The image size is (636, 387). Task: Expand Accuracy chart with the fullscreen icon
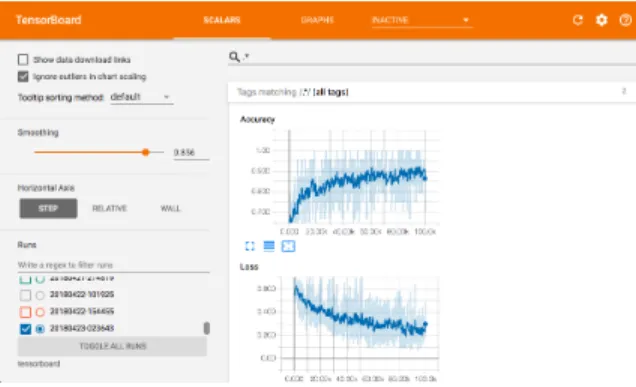tap(250, 246)
